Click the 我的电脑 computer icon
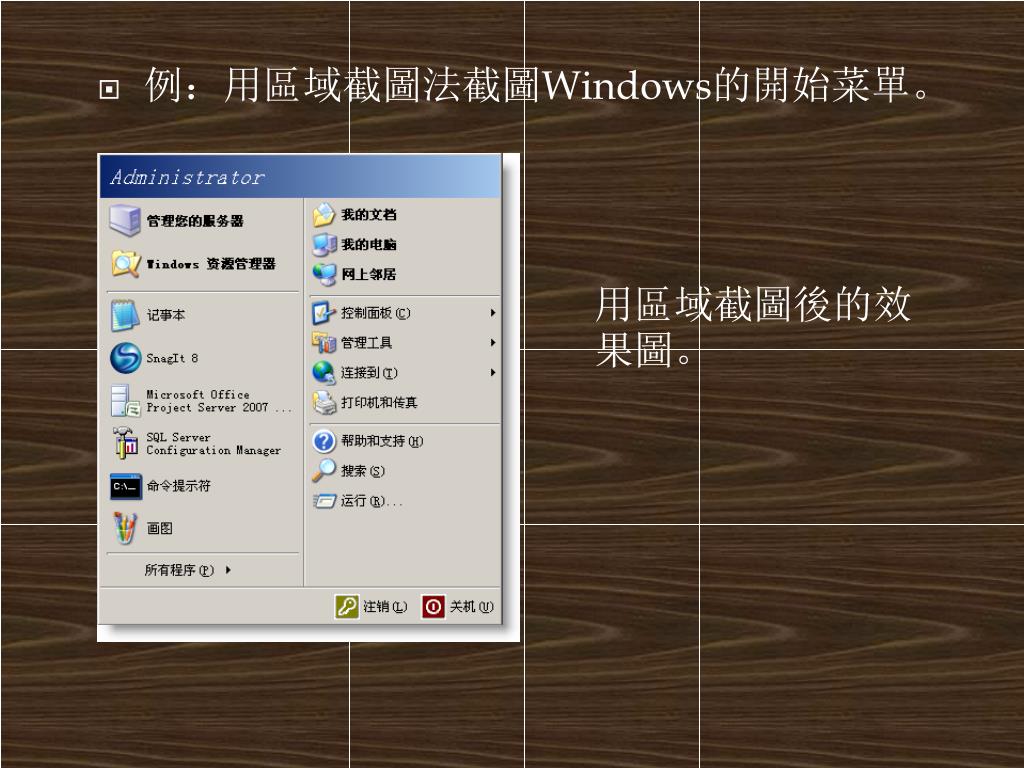The height and width of the screenshot is (768, 1024). [324, 244]
